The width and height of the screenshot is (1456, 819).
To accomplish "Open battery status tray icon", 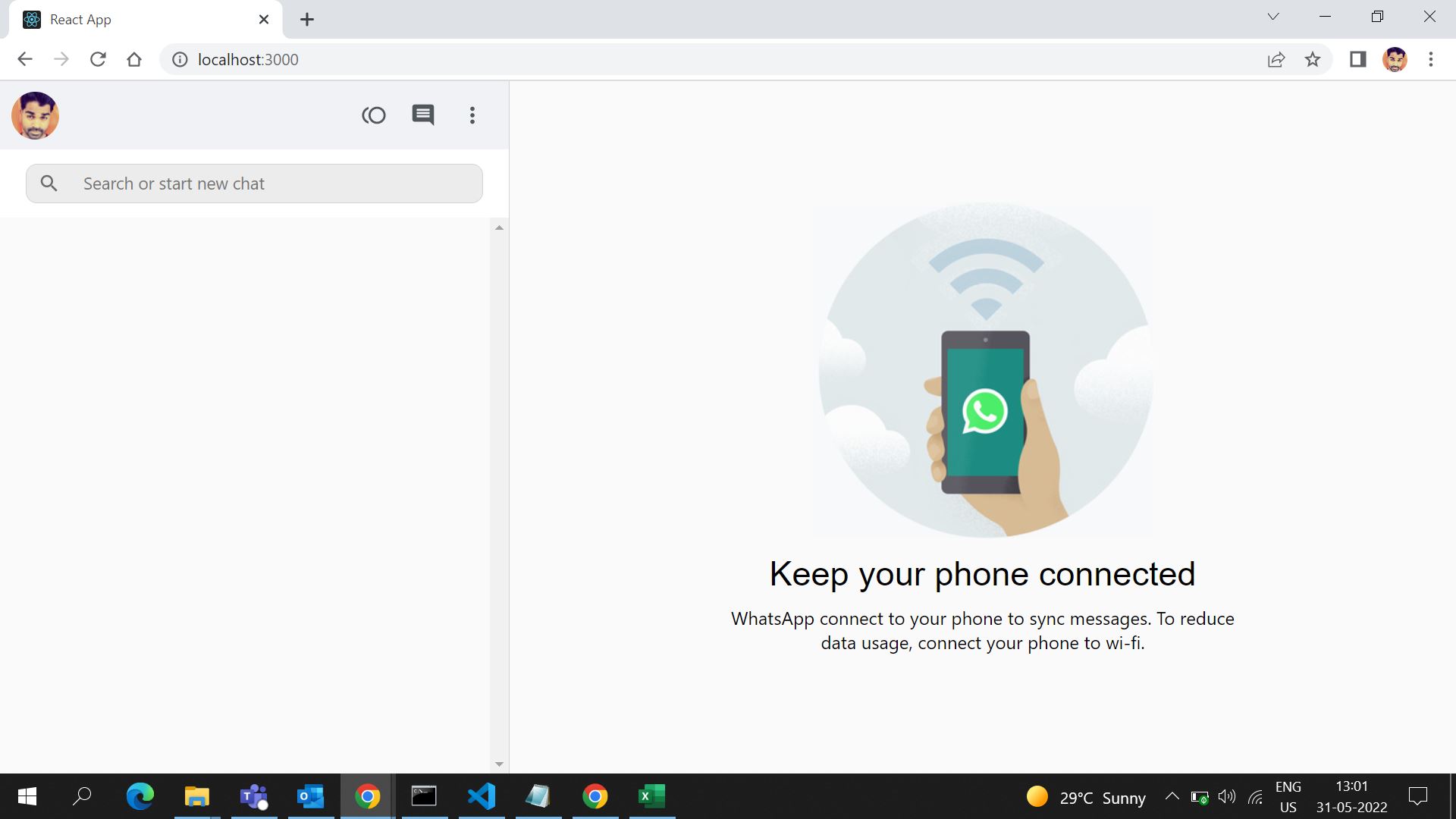I will (x=1200, y=797).
